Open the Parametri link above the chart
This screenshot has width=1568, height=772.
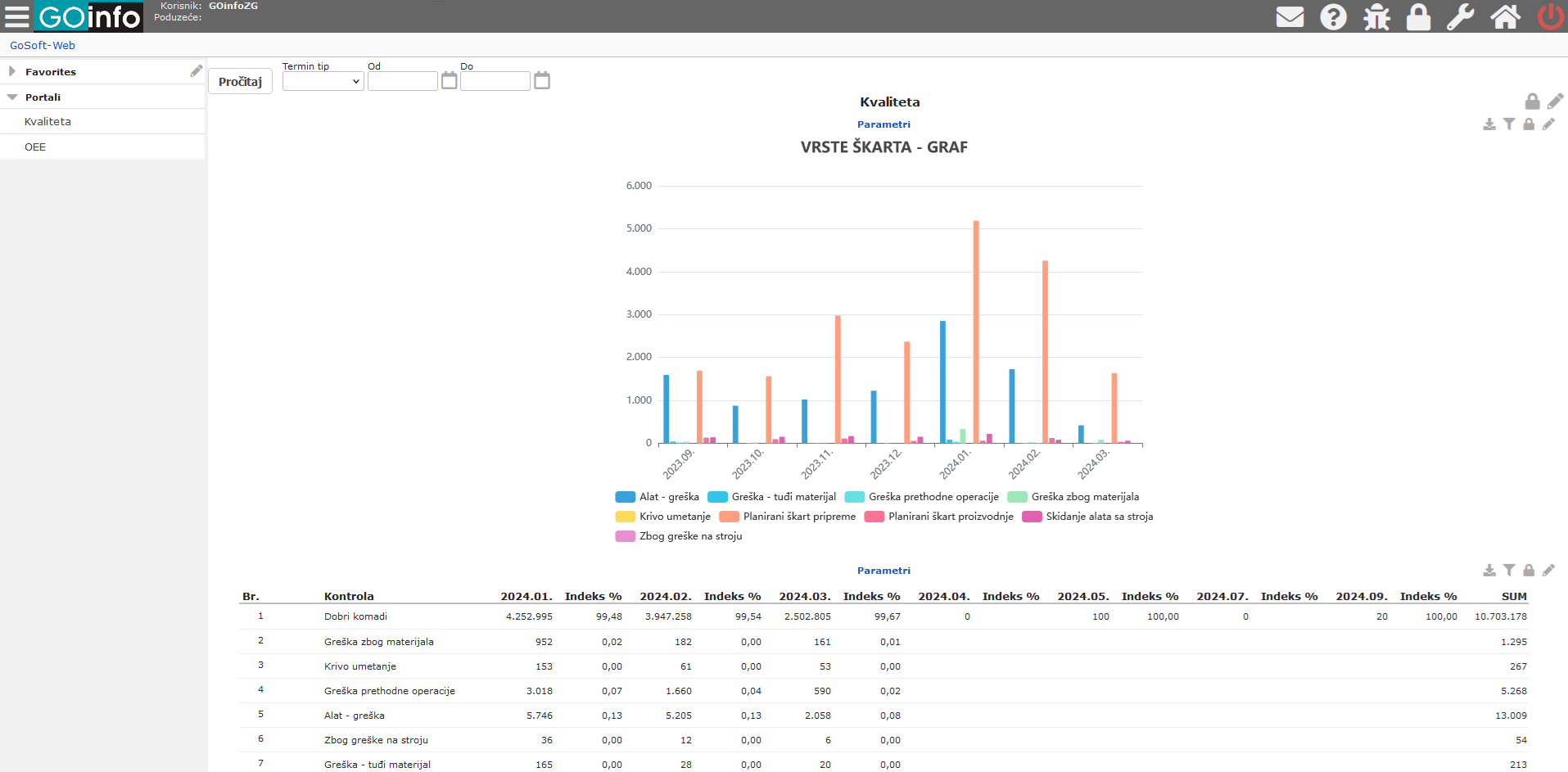click(883, 124)
